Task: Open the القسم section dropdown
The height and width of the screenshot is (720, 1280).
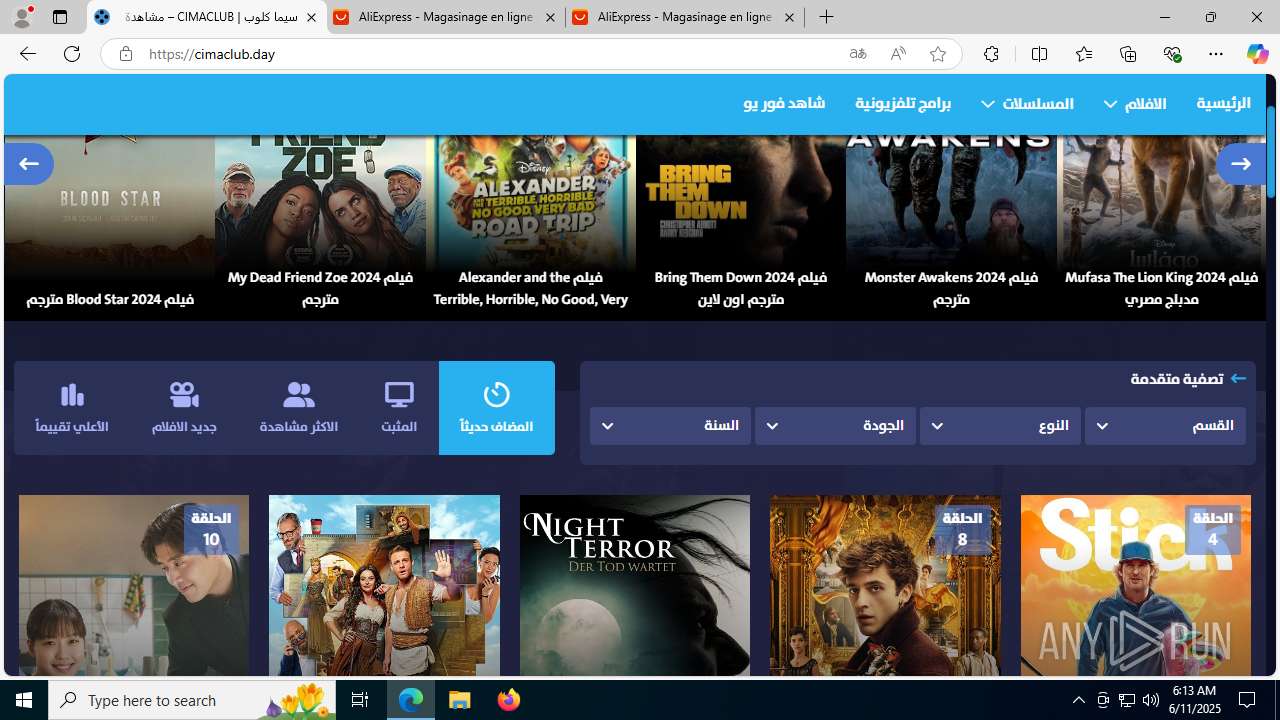Action: 1165,426
